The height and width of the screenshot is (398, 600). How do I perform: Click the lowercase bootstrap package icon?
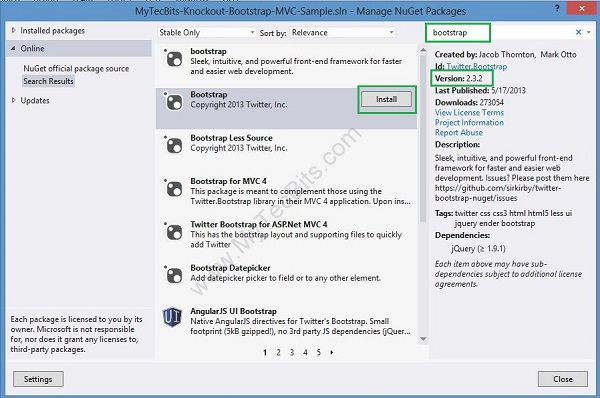coord(174,59)
